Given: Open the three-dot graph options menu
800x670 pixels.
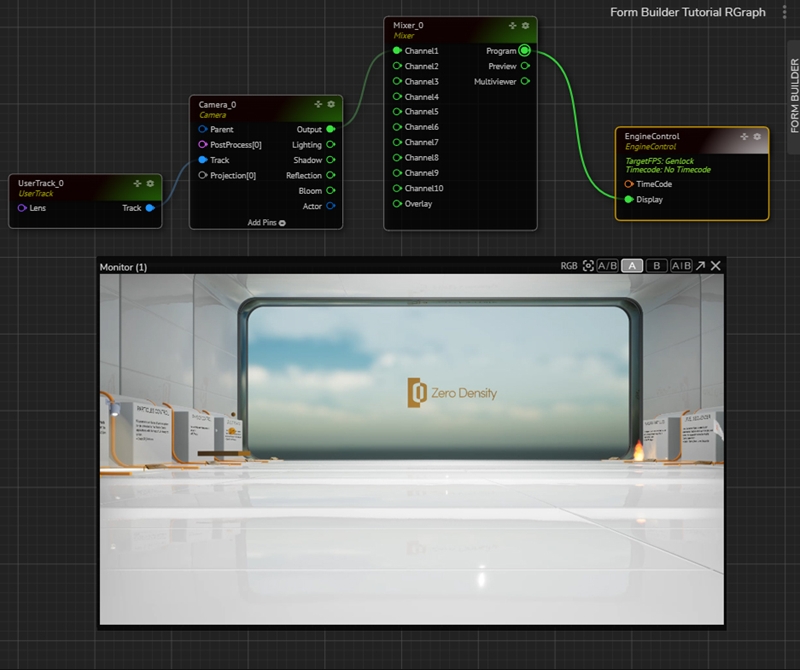Looking at the screenshot, I should tap(784, 12).
